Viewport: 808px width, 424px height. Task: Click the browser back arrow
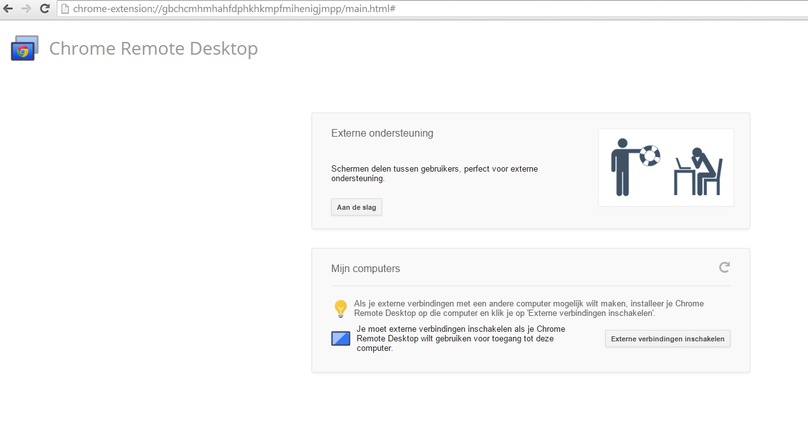(x=8, y=9)
